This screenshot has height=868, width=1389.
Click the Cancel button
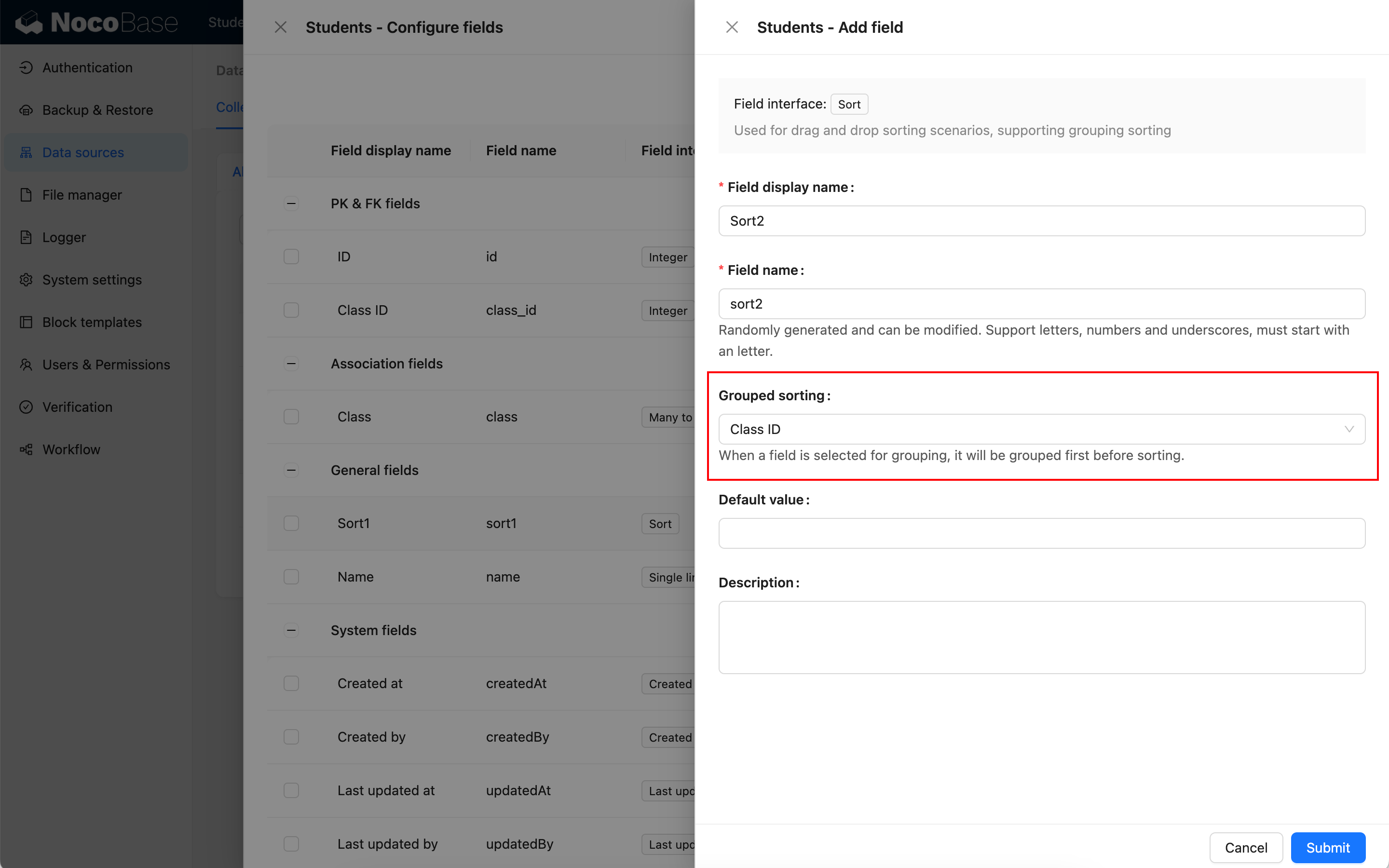pos(1245,847)
